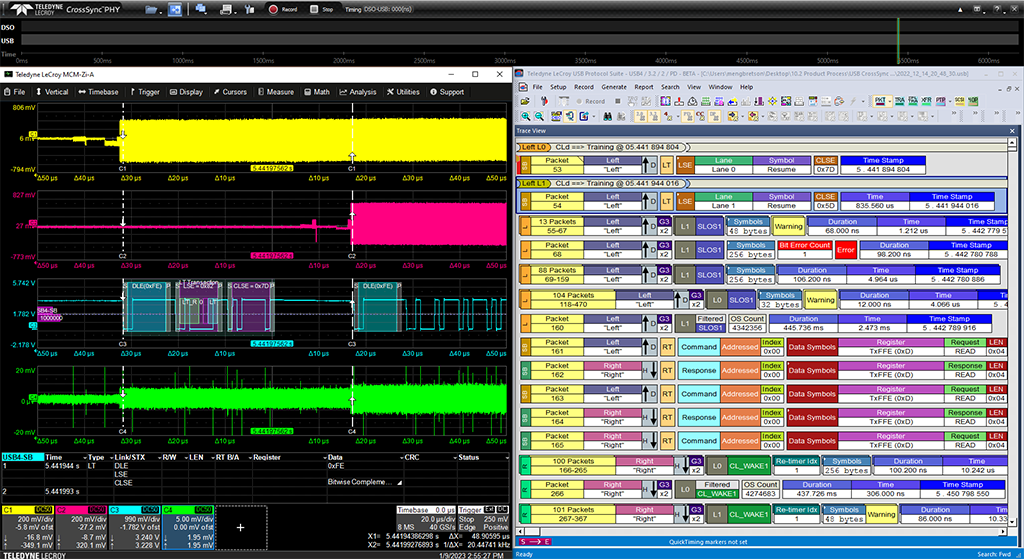Open Report menu in Protocol Suite
The width and height of the screenshot is (1024, 559).
coord(643,87)
